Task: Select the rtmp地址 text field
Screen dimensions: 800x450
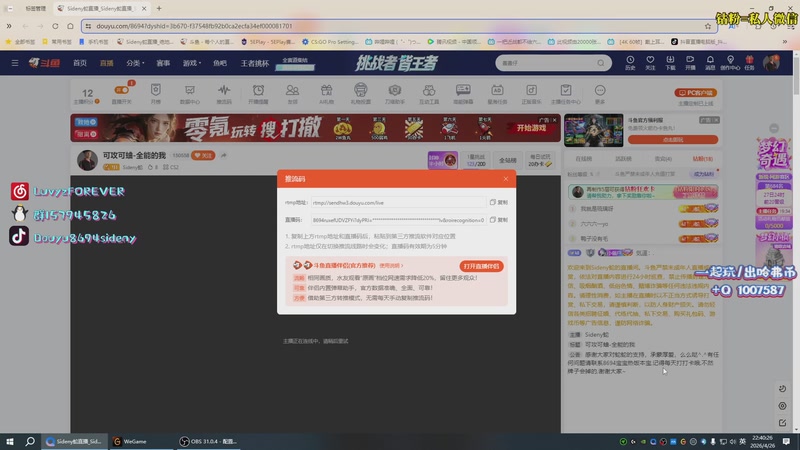Action: [398, 203]
